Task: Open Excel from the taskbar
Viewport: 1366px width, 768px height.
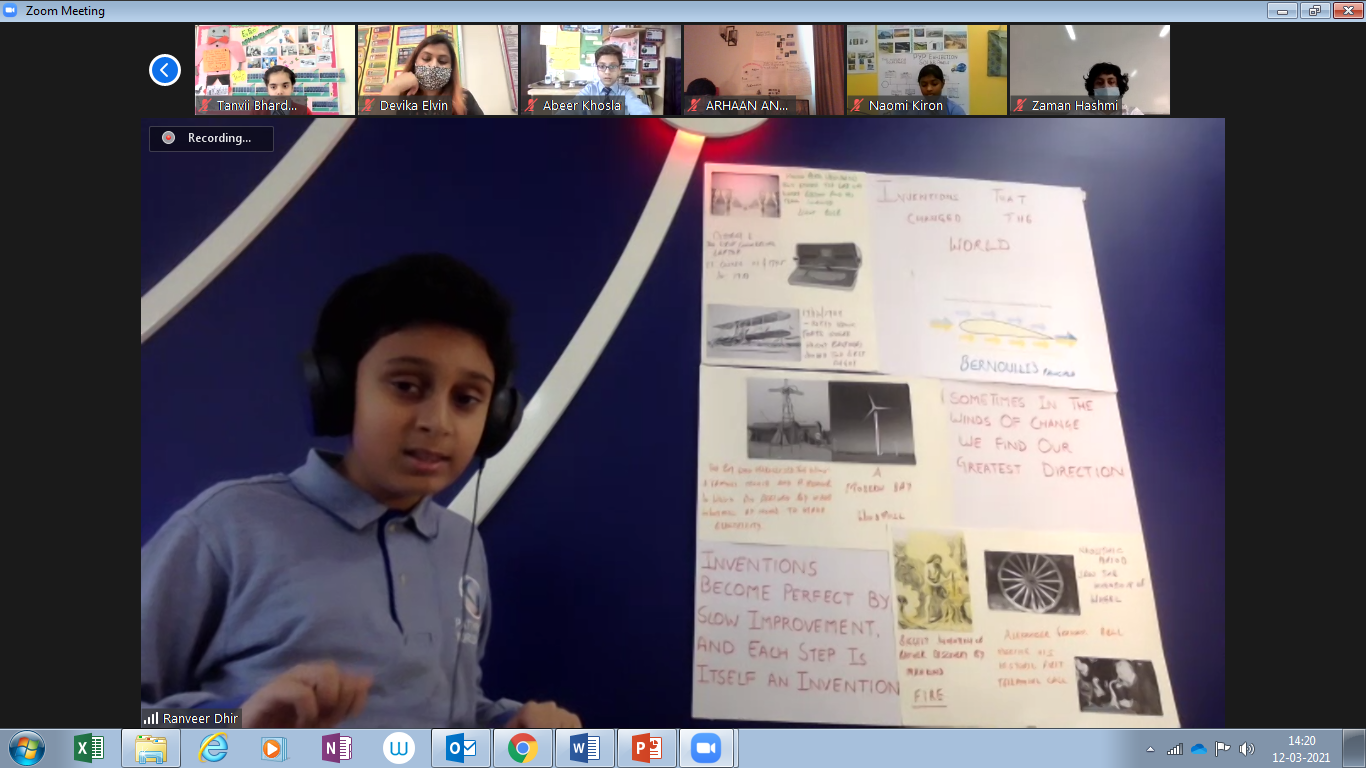Action: pos(89,748)
